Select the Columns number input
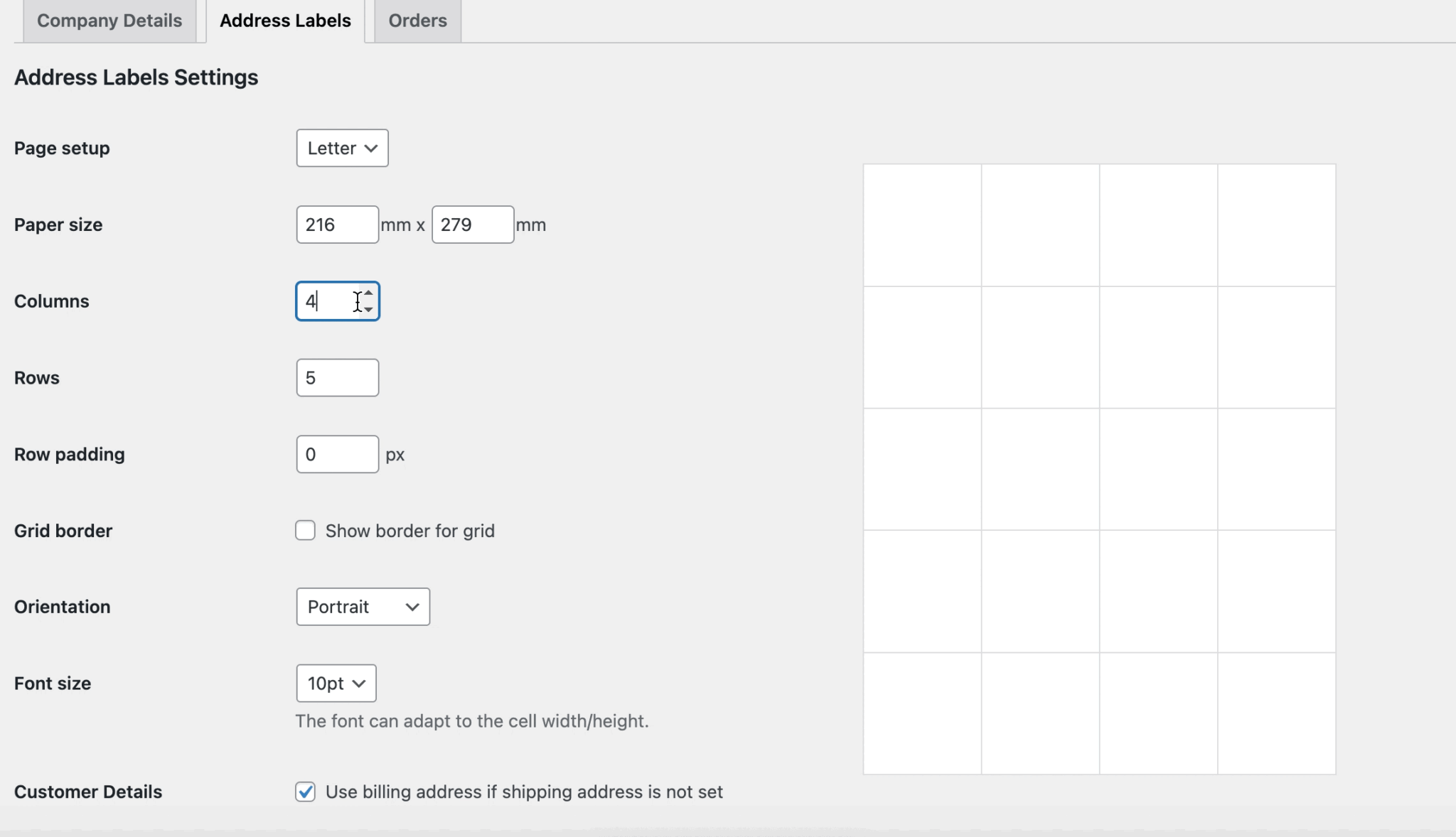The width and height of the screenshot is (1456, 837). (329, 301)
